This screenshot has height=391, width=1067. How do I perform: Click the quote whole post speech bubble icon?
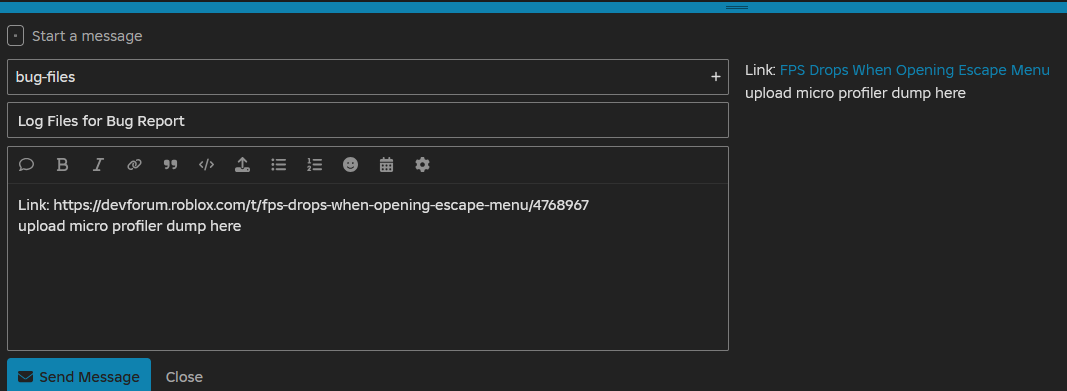pos(27,165)
